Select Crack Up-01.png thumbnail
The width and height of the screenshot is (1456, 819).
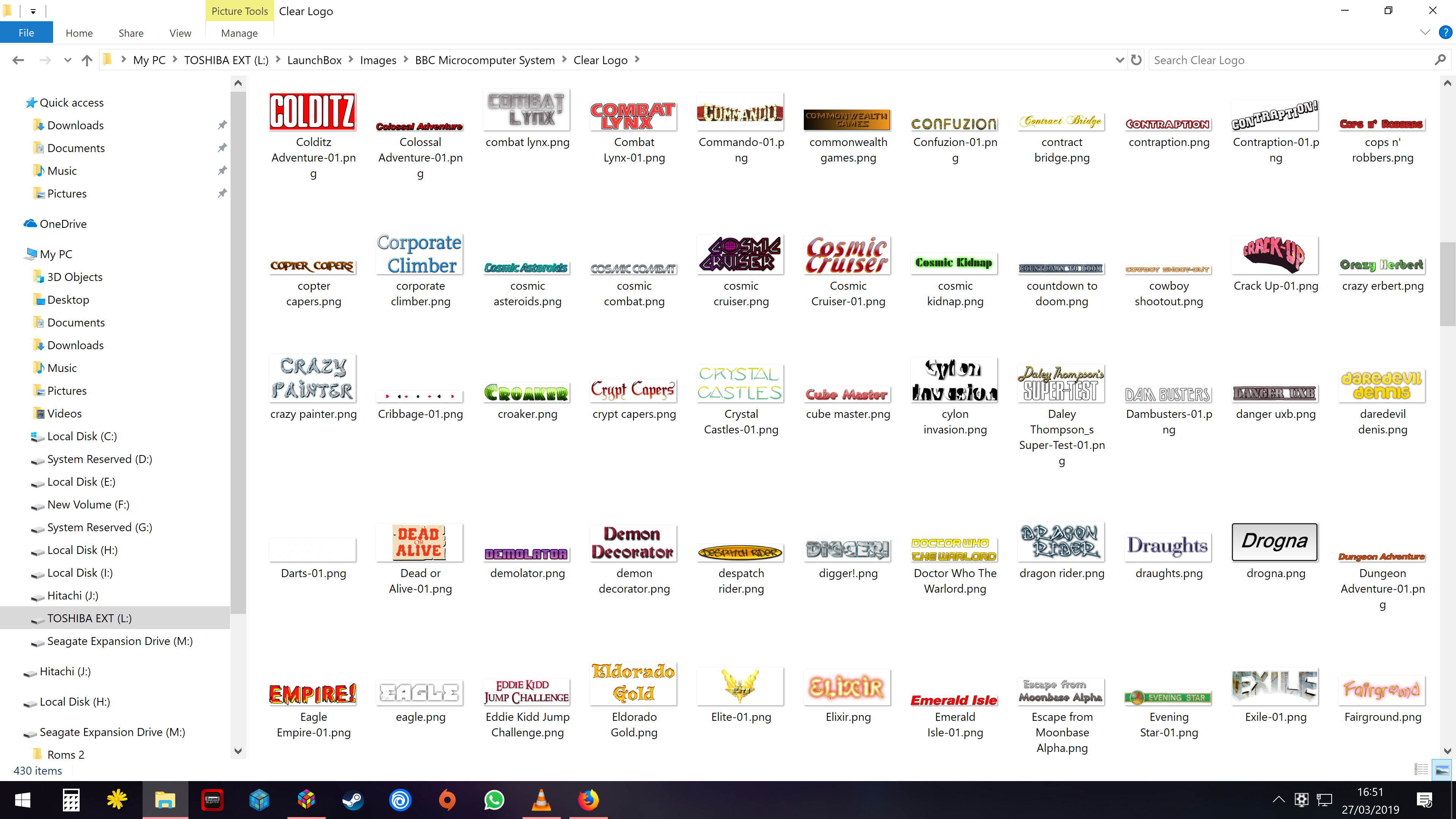(x=1275, y=256)
